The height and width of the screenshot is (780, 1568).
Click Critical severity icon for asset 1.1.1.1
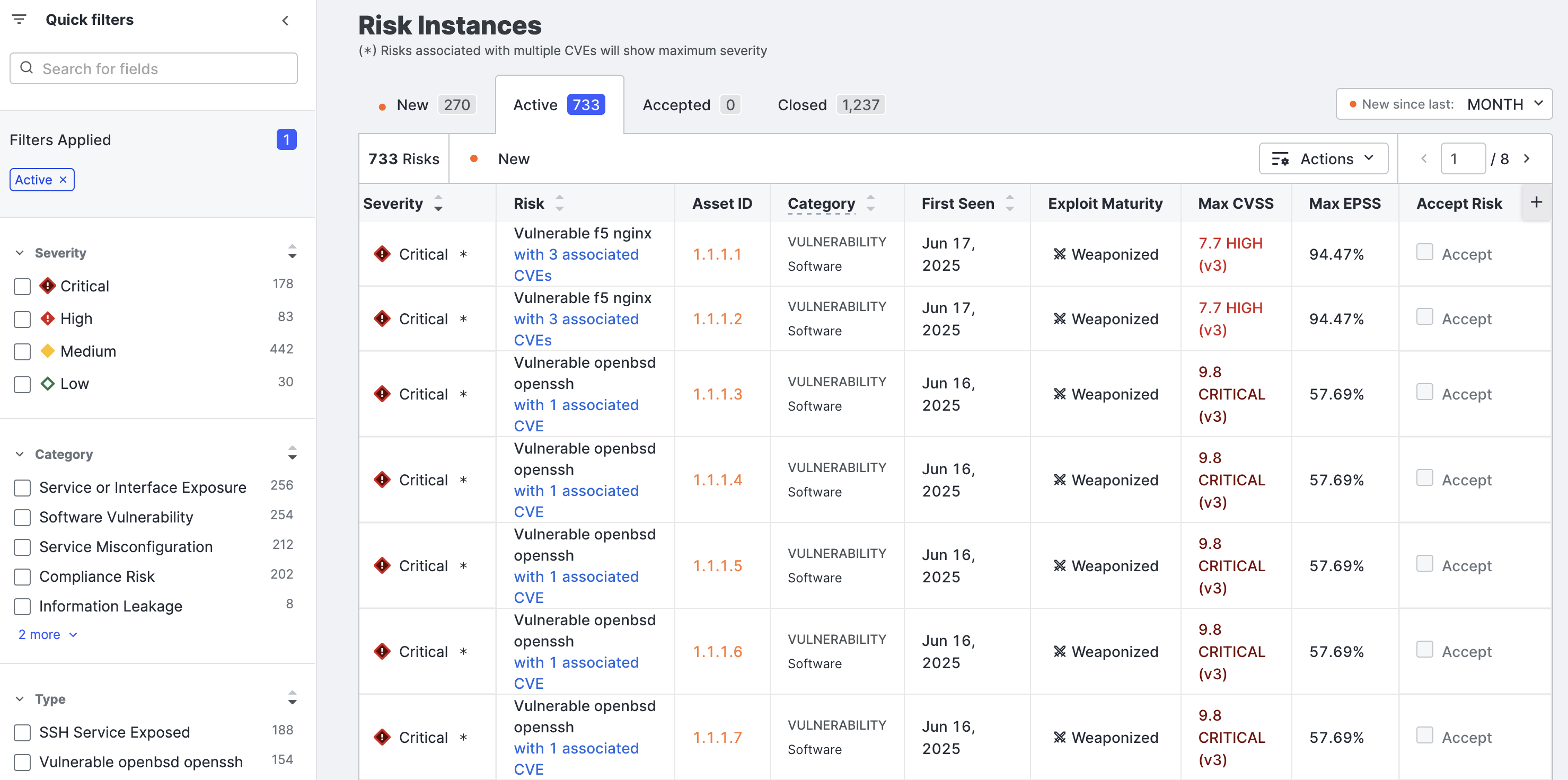click(x=382, y=254)
